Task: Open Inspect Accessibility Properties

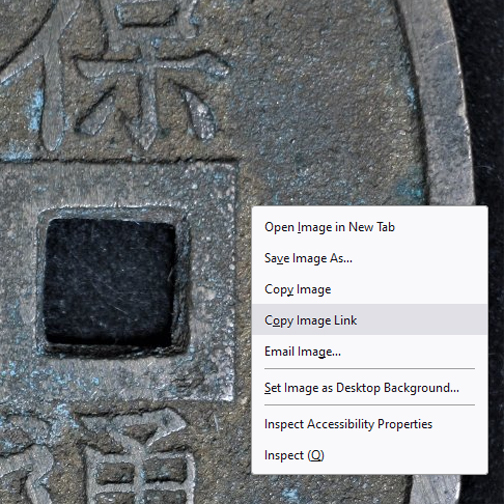Action: click(370, 424)
